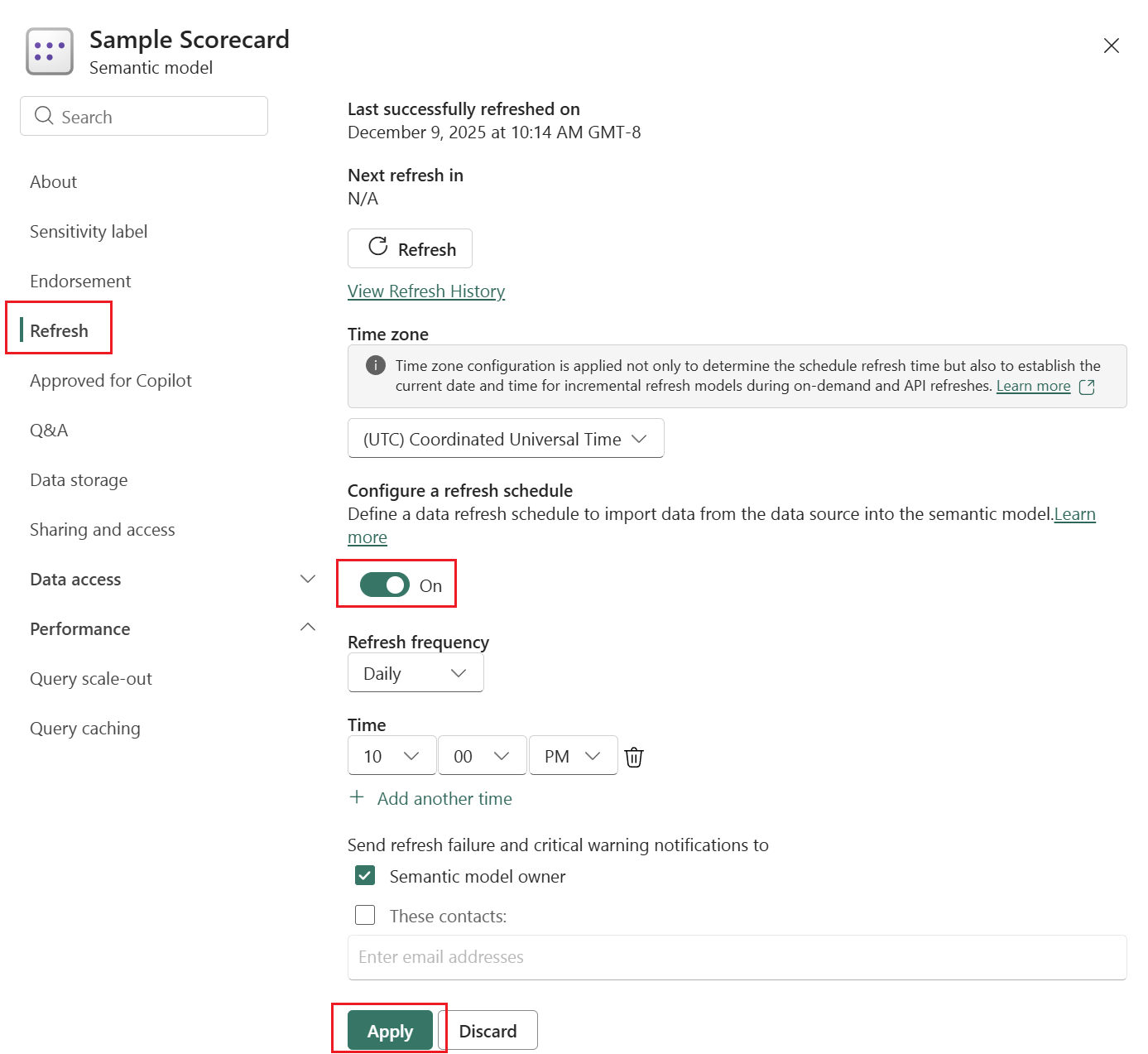Click the info icon in time zone notice

pos(377,364)
